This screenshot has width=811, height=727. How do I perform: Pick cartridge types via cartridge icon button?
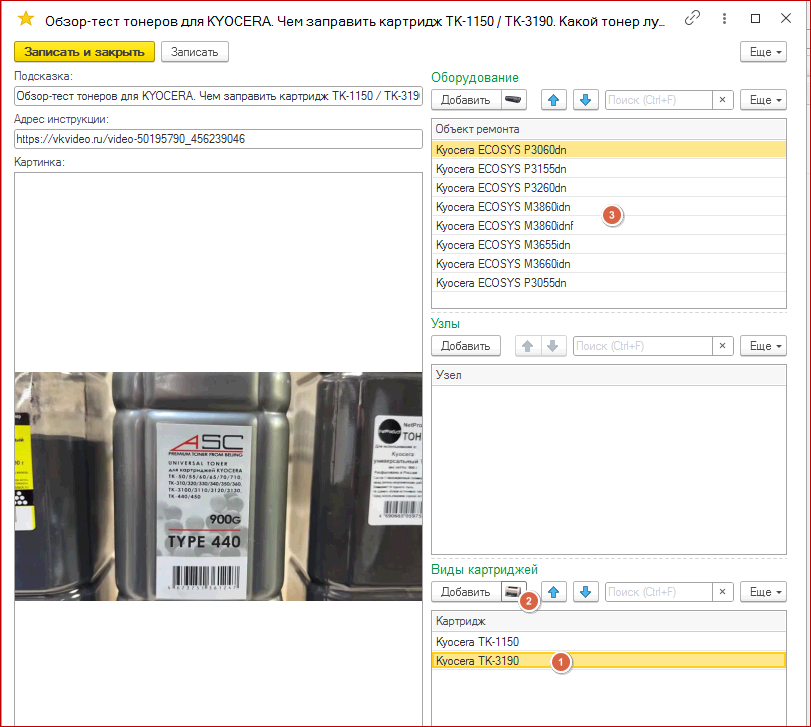[513, 592]
